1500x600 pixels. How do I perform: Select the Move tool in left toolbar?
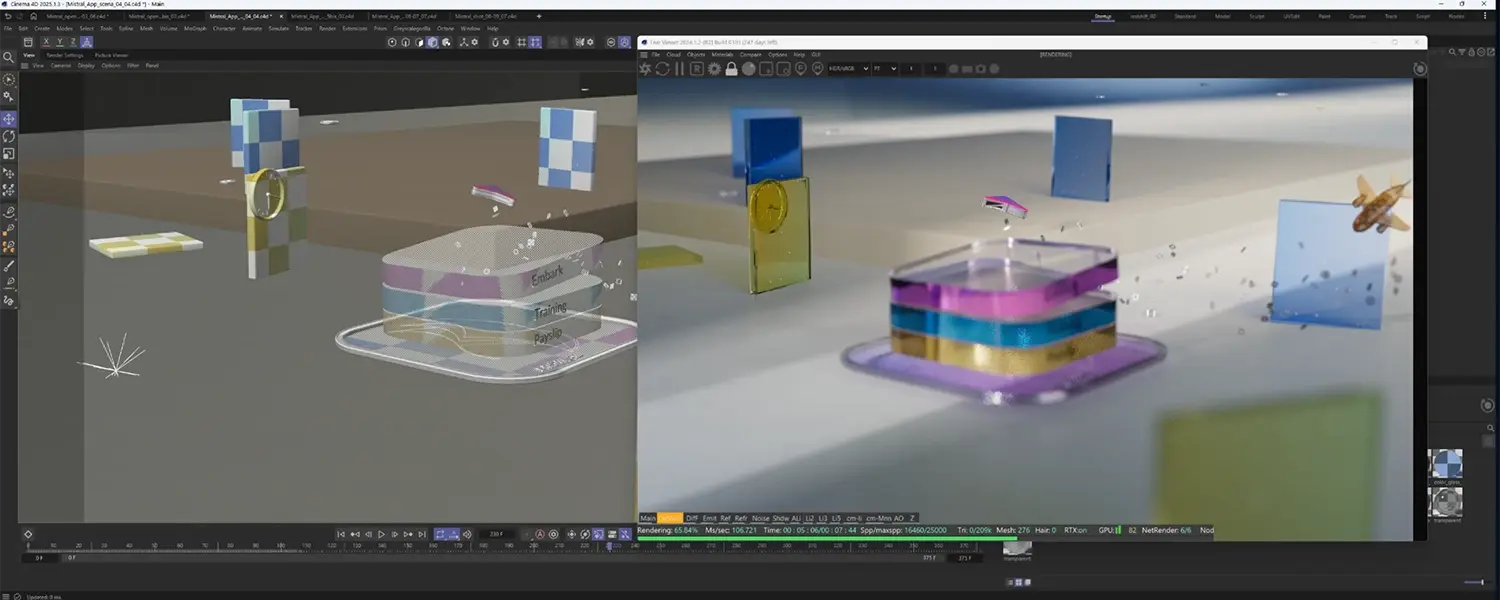9,119
